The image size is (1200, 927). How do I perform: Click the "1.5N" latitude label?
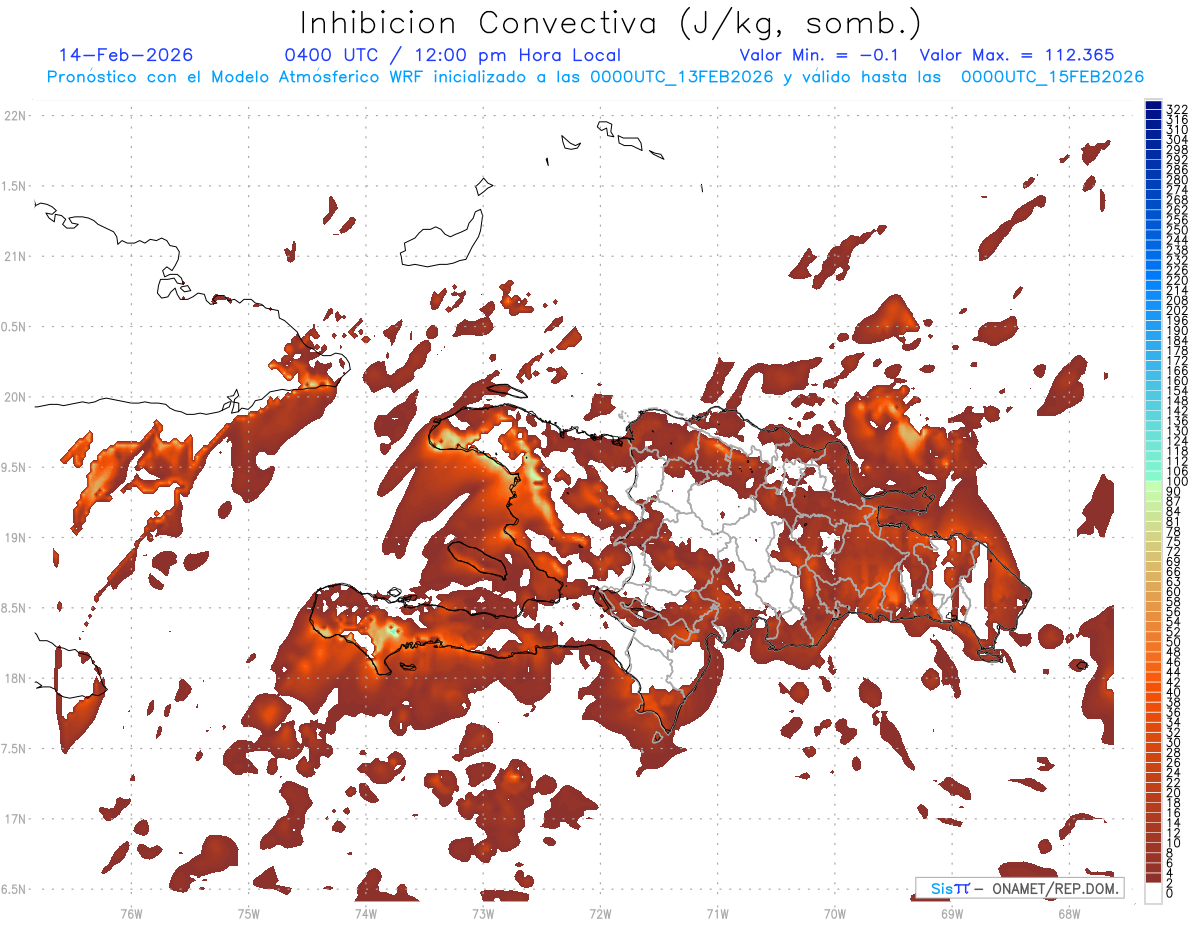pyautogui.click(x=15, y=186)
